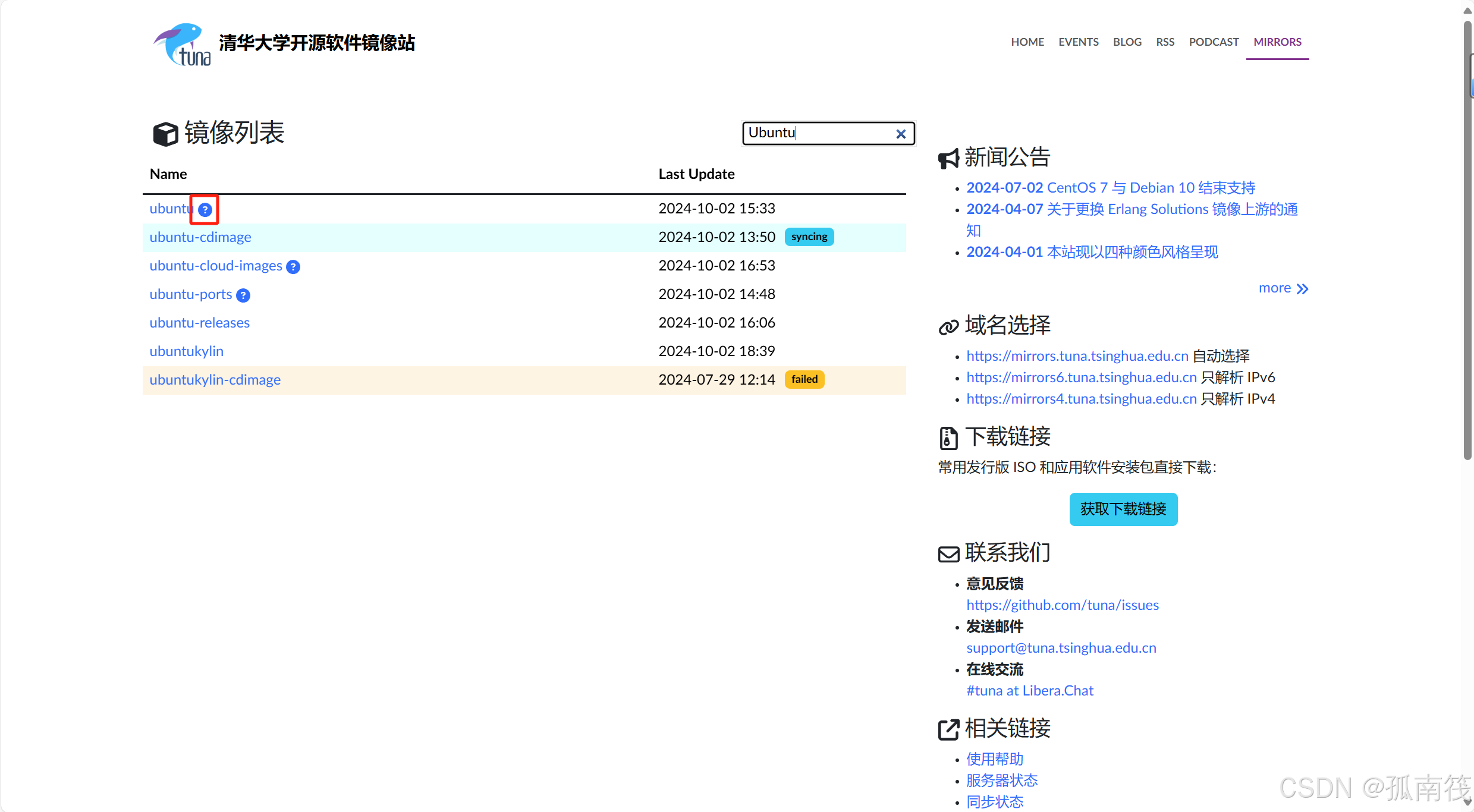Open the github.com/tuna/issues link

point(1063,605)
